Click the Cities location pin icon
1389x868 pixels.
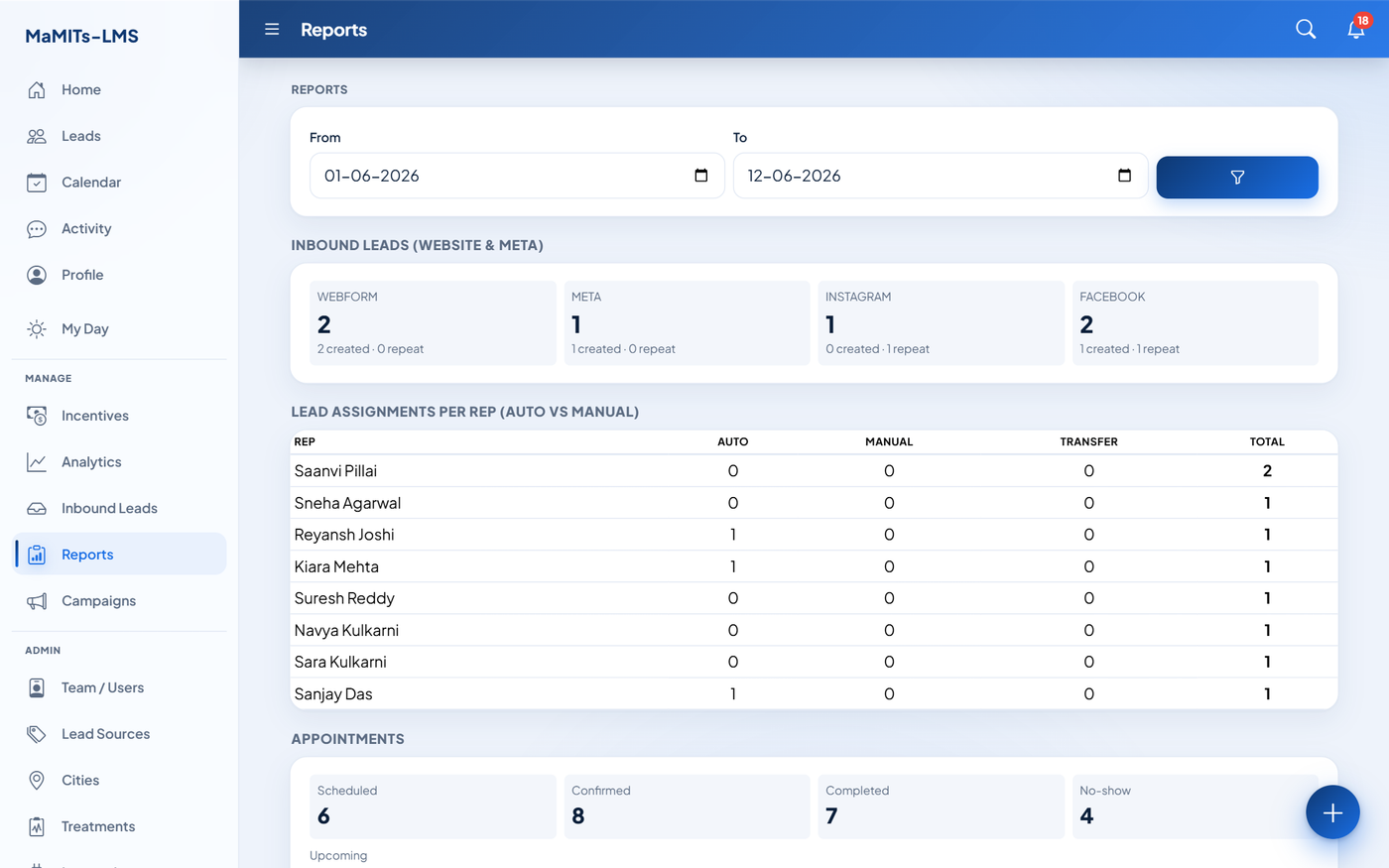point(37,781)
